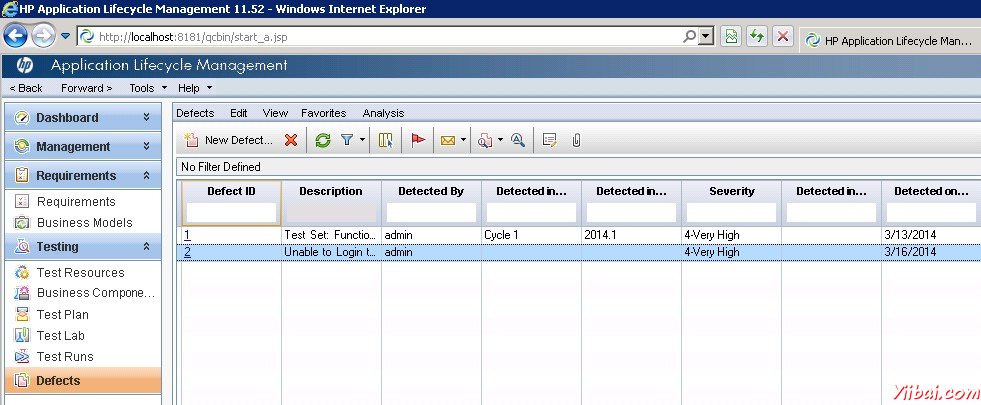This screenshot has width=981, height=405.
Task: Click the Set Filter funnel icon
Action: pos(346,140)
